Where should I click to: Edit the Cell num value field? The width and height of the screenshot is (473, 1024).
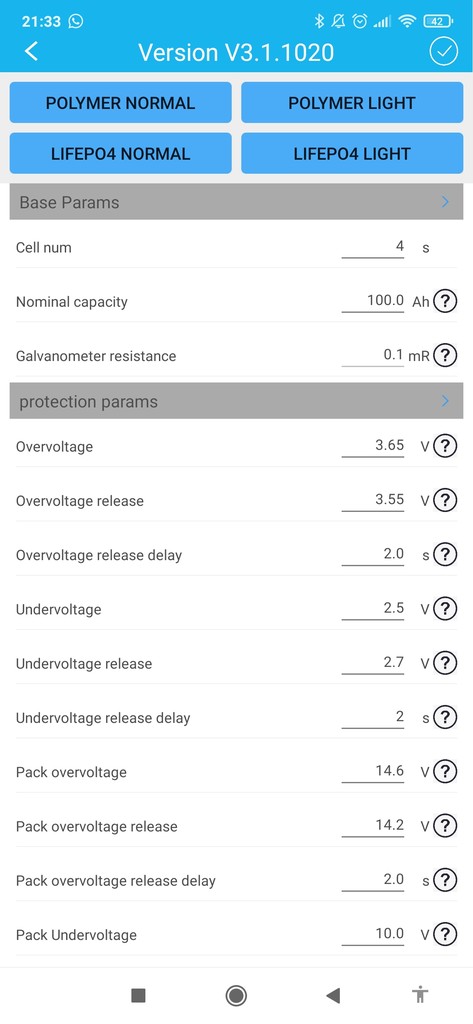point(372,247)
